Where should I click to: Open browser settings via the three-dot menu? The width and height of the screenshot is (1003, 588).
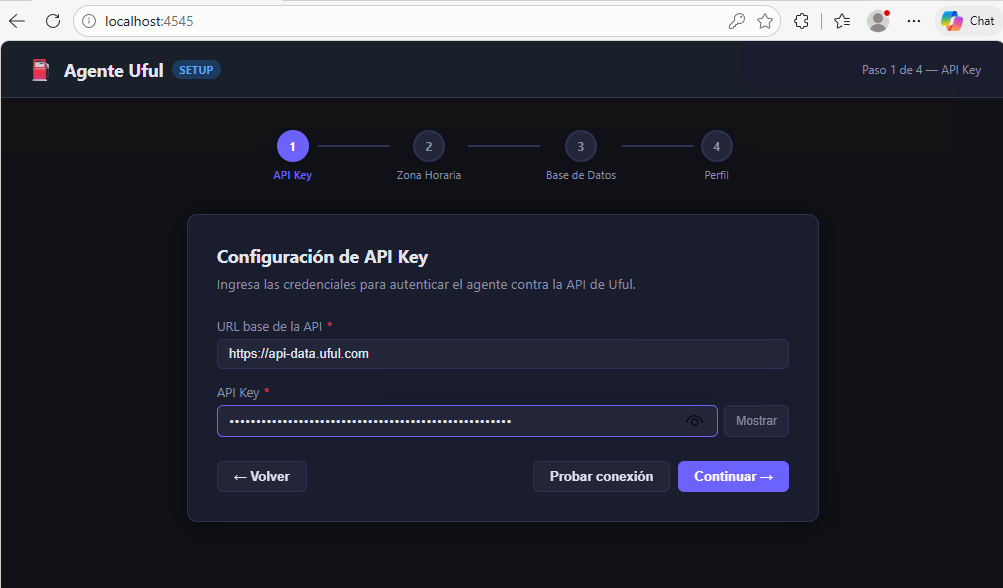pyautogui.click(x=913, y=20)
